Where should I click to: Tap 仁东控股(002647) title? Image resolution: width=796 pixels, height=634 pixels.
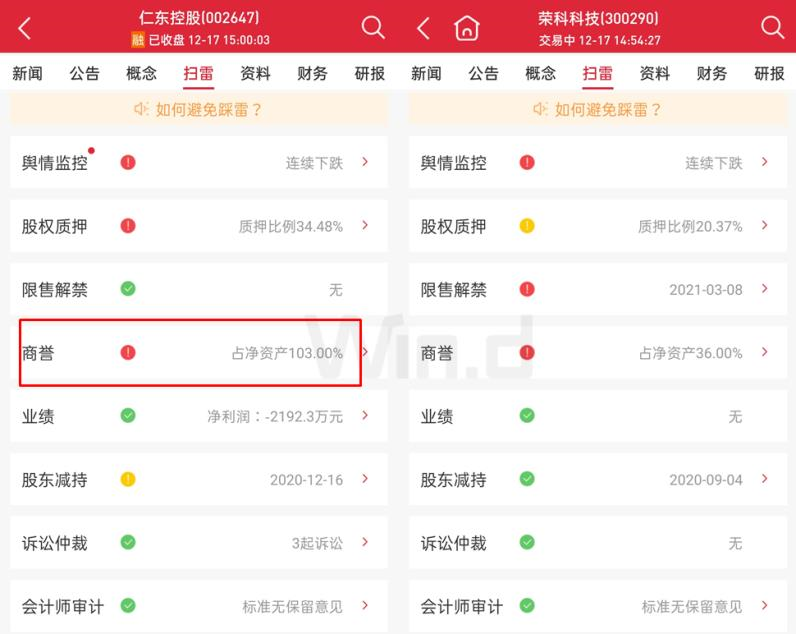pyautogui.click(x=199, y=18)
